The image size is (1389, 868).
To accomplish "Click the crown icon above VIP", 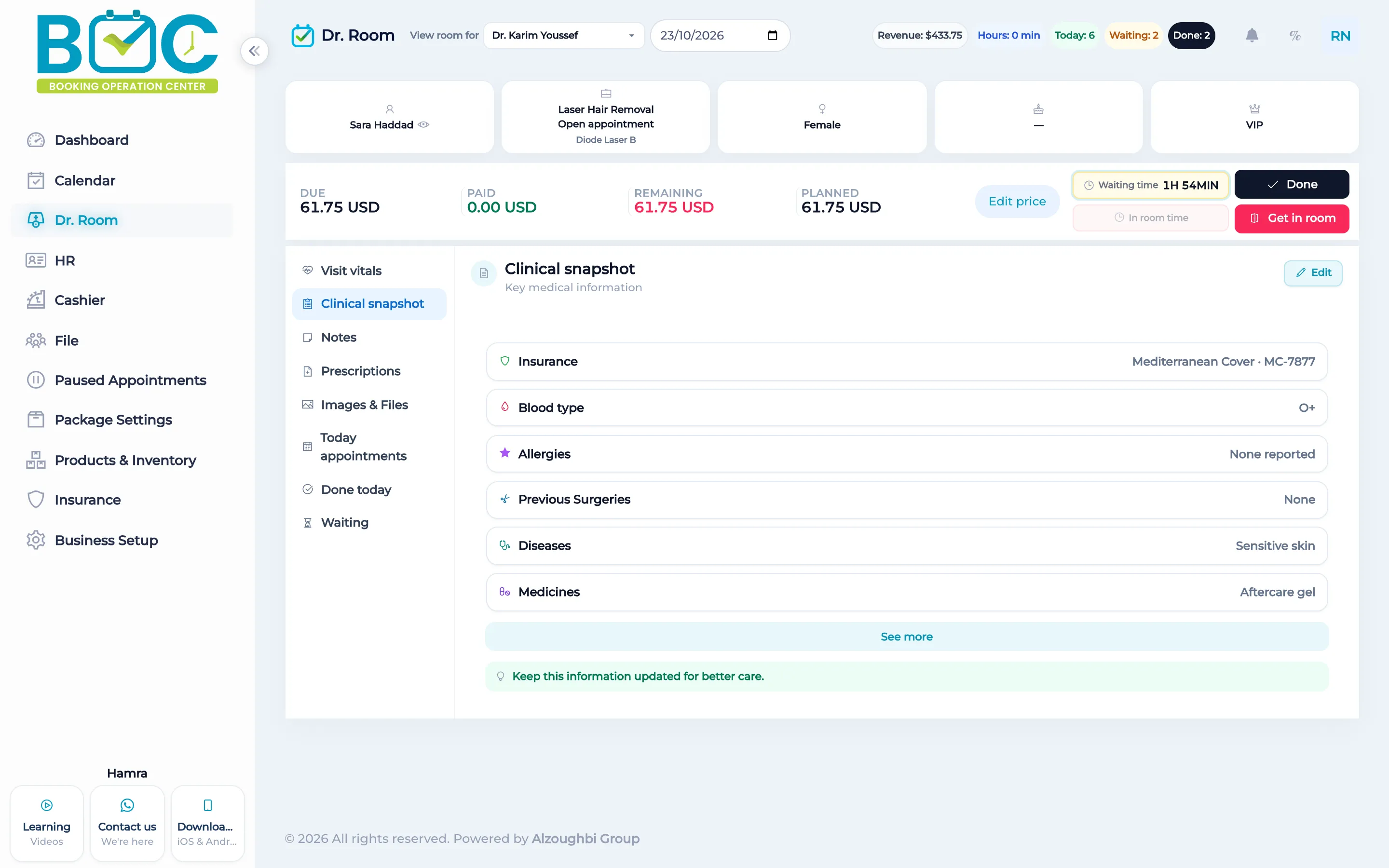I will (x=1254, y=109).
